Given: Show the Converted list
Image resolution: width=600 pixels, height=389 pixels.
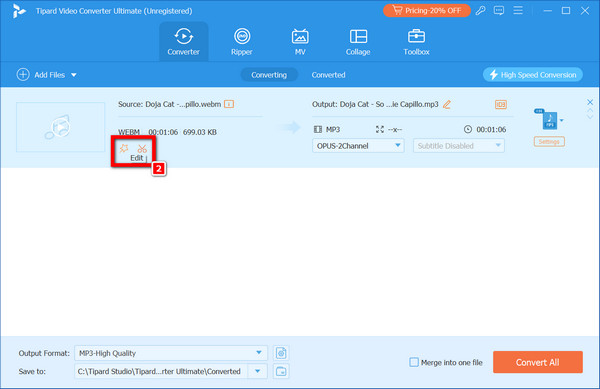Looking at the screenshot, I should click(328, 75).
